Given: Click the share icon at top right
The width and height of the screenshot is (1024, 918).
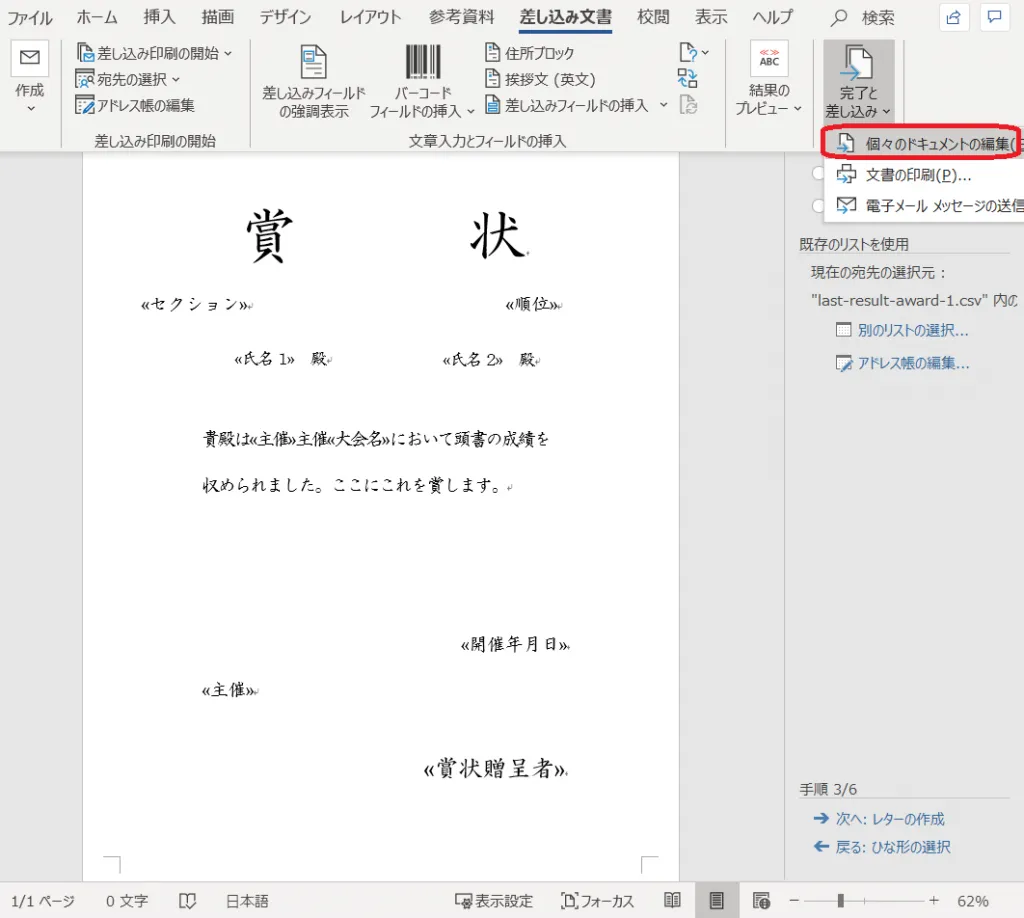Looking at the screenshot, I should tap(954, 17).
